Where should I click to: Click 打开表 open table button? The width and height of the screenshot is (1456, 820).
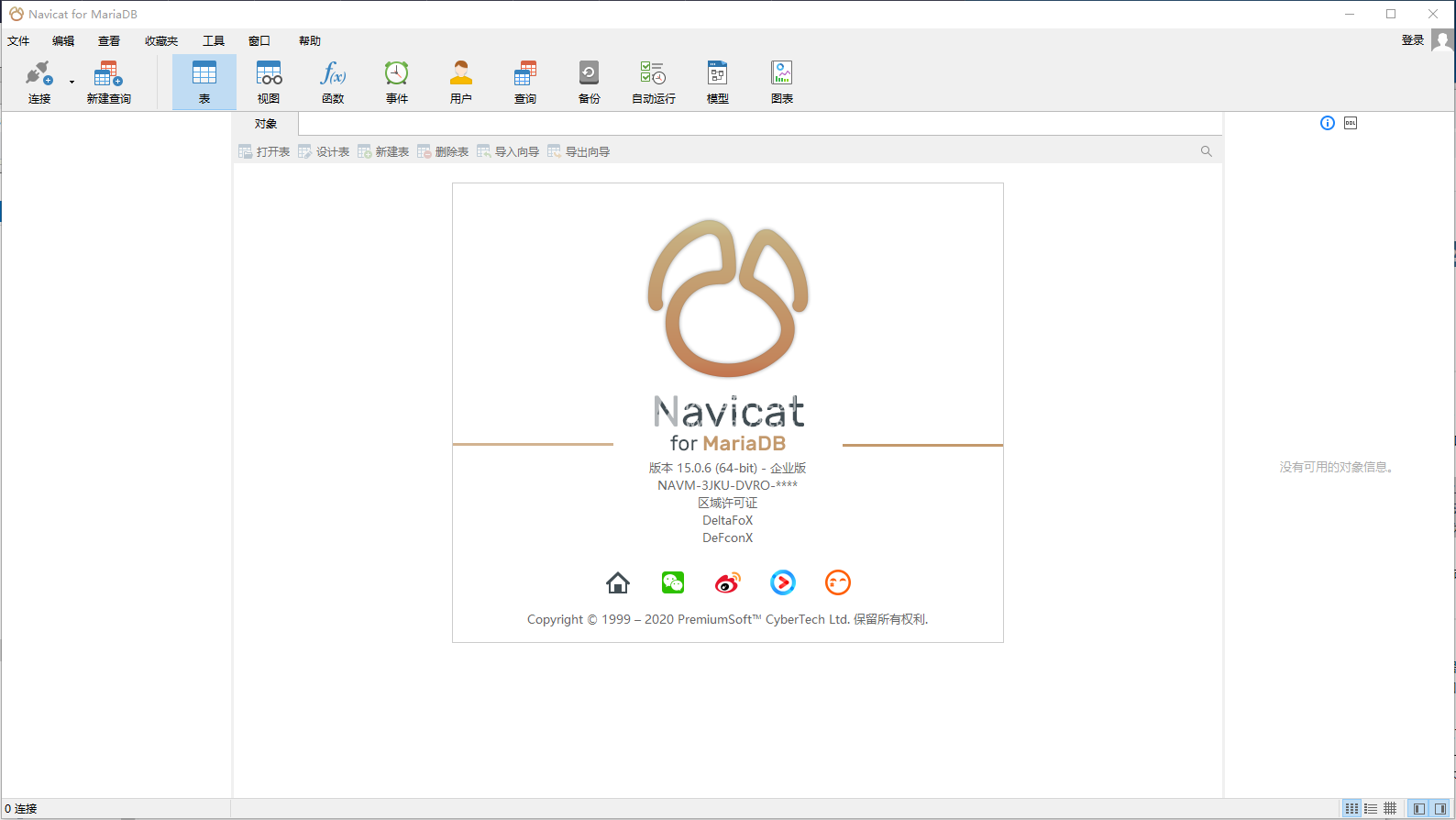click(264, 151)
